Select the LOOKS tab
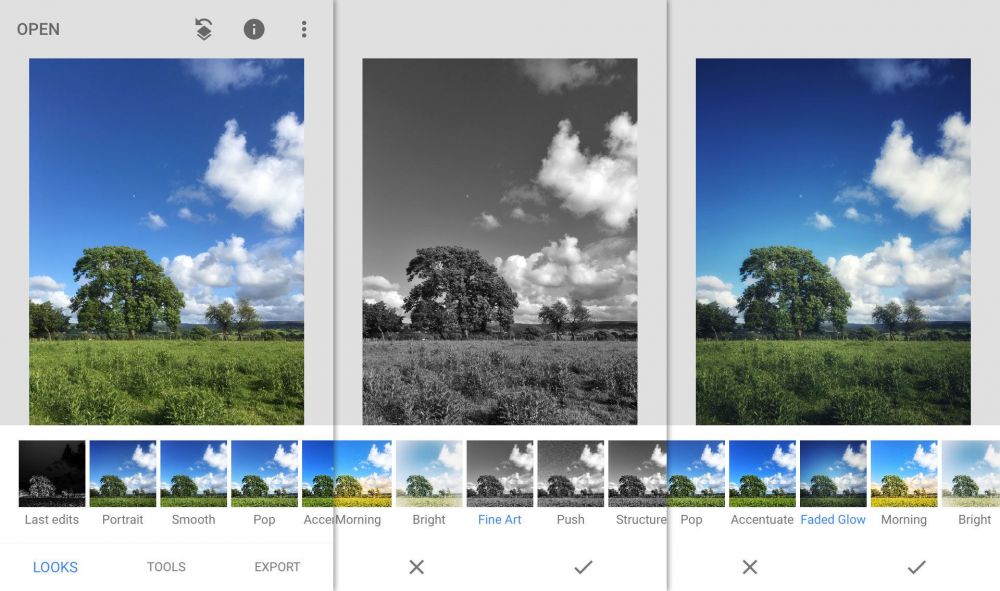The height and width of the screenshot is (591, 1000). (55, 566)
